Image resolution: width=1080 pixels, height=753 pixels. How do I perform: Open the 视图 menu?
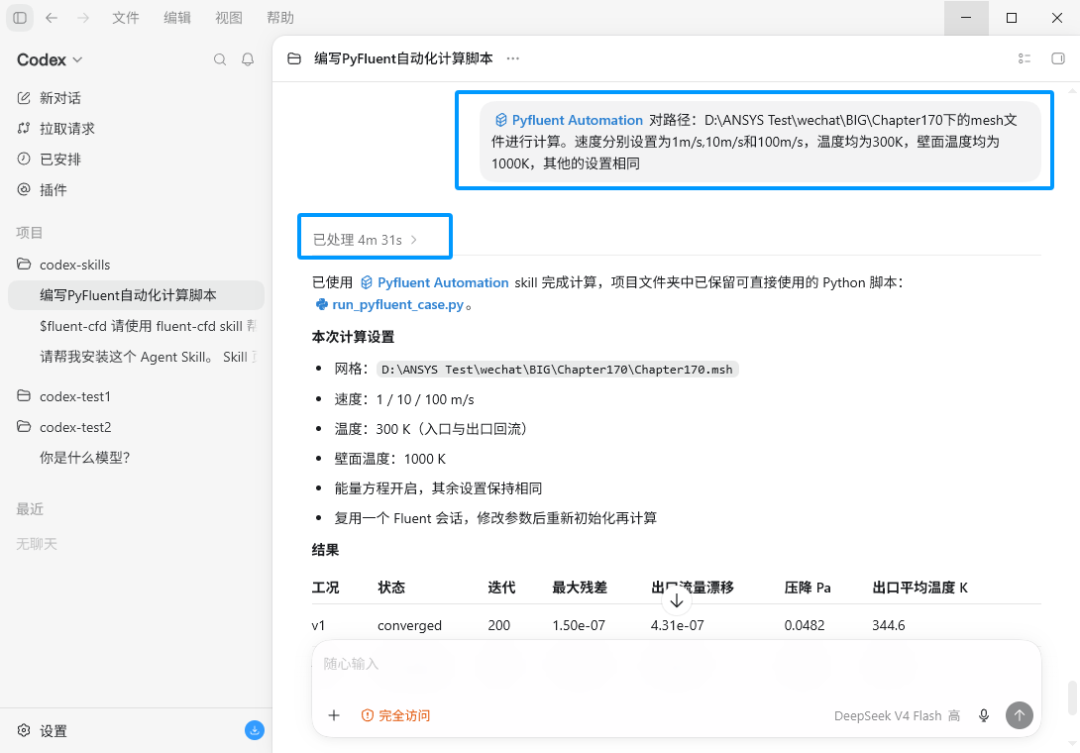pyautogui.click(x=229, y=18)
